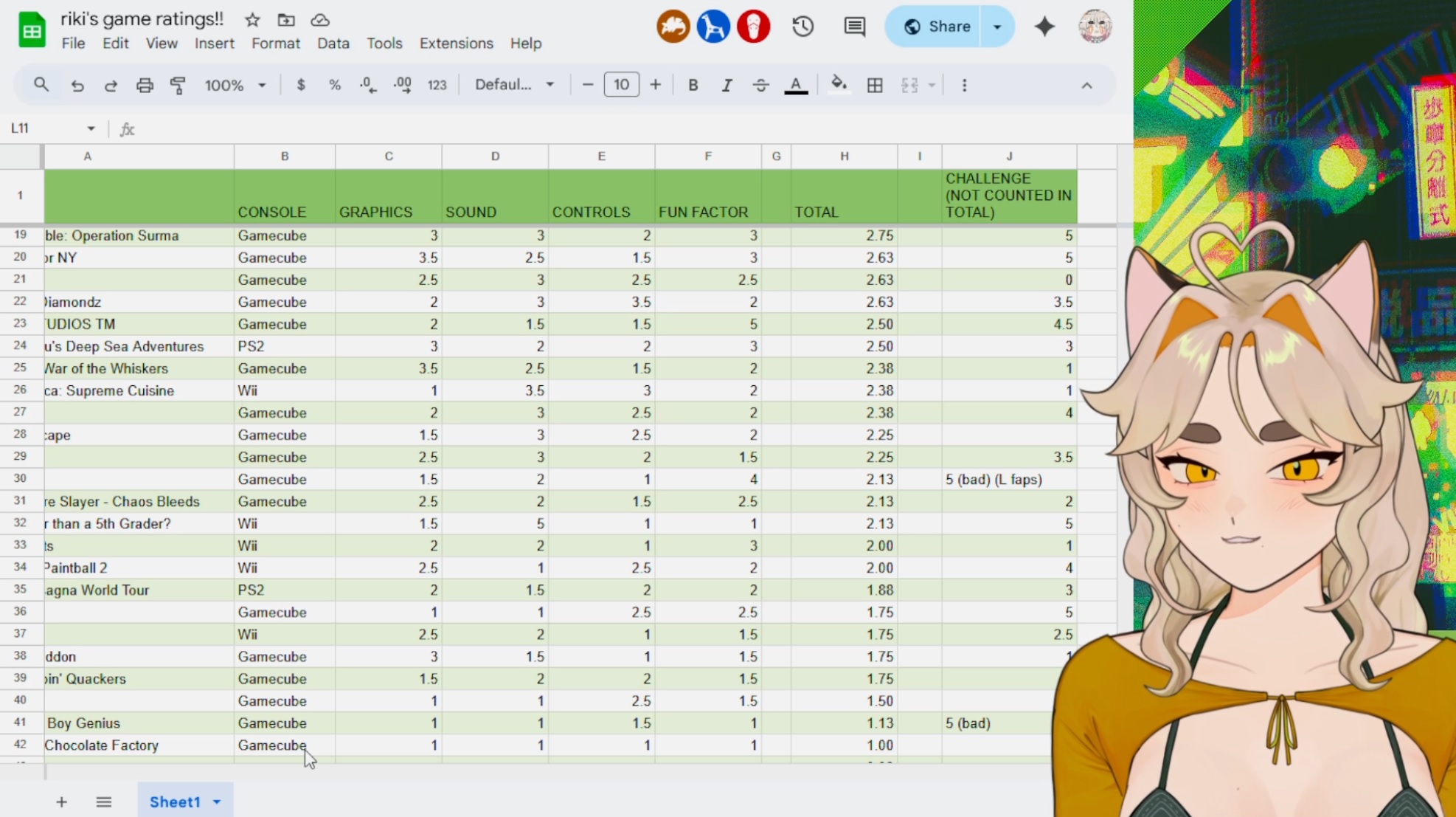The height and width of the screenshot is (817, 1456).
Task: Click the Share button
Action: point(935,27)
